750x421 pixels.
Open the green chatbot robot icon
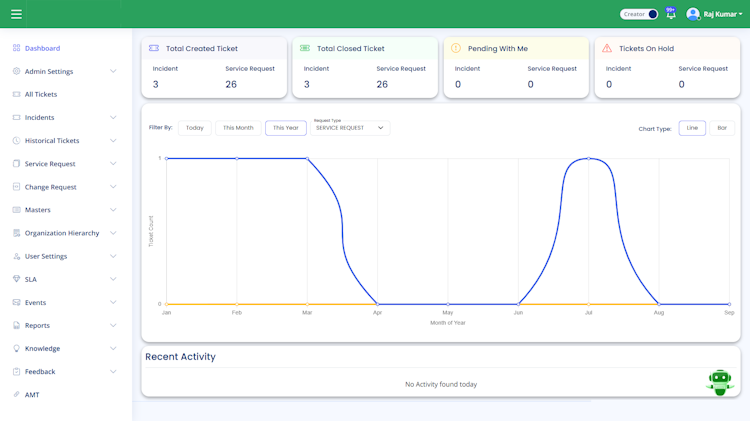tap(720, 382)
